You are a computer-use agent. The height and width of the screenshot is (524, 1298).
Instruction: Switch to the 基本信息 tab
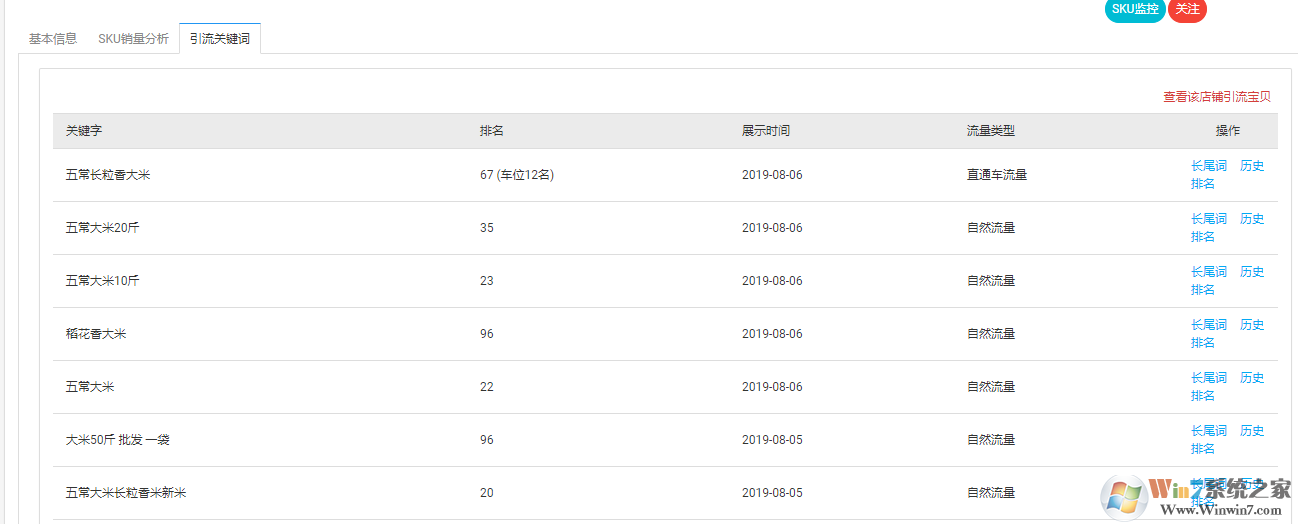pyautogui.click(x=53, y=39)
